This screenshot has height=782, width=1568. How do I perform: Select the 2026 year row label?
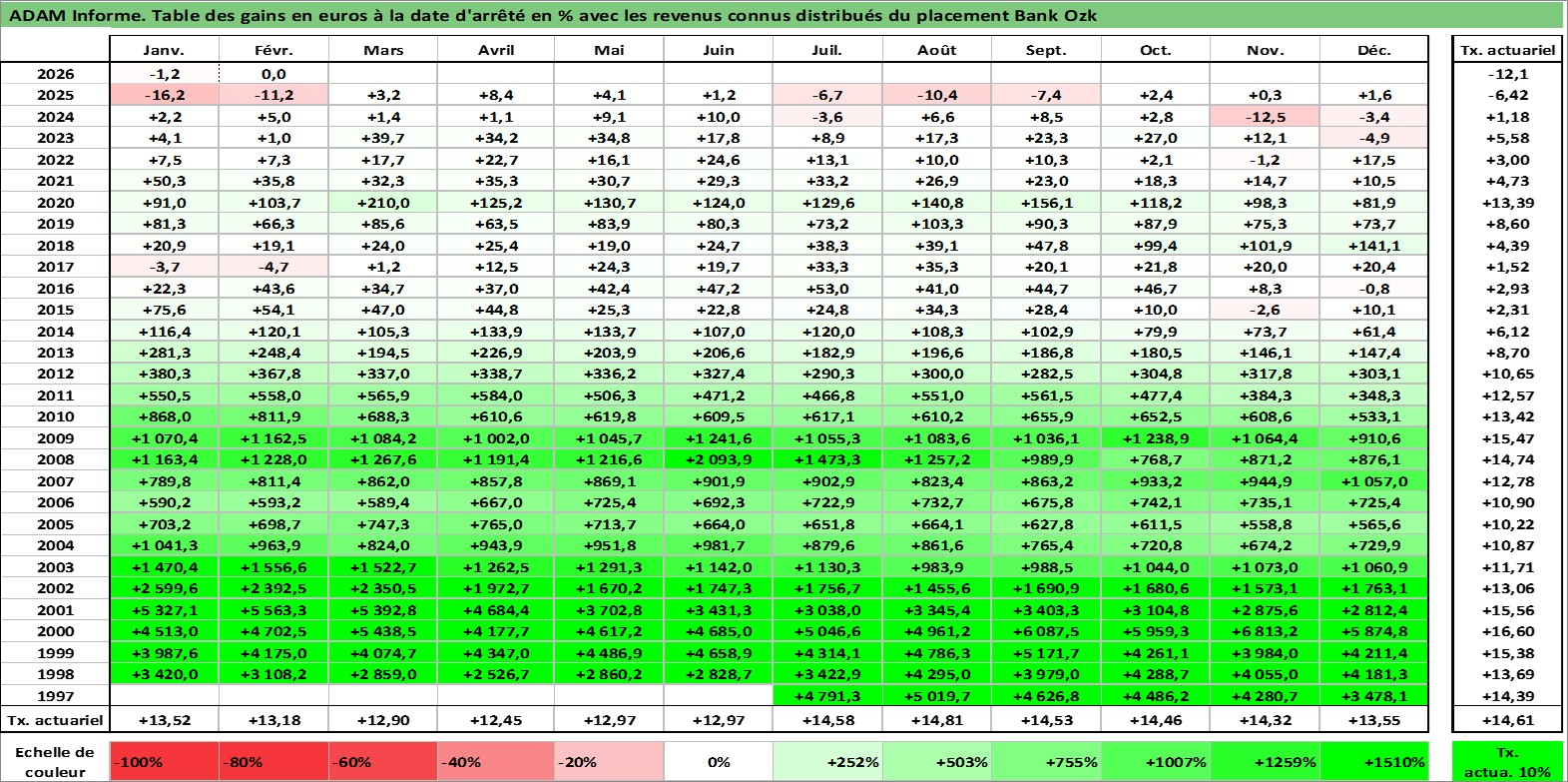coord(55,74)
